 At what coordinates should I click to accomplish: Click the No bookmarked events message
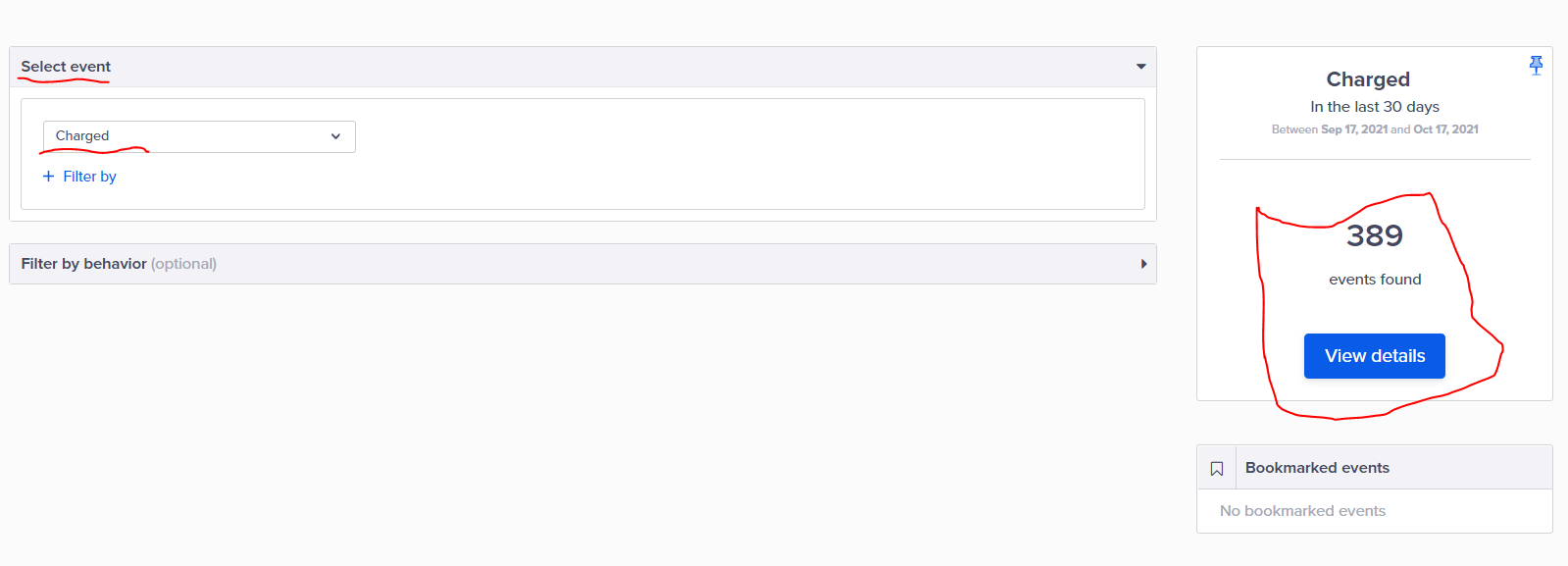tap(1302, 511)
